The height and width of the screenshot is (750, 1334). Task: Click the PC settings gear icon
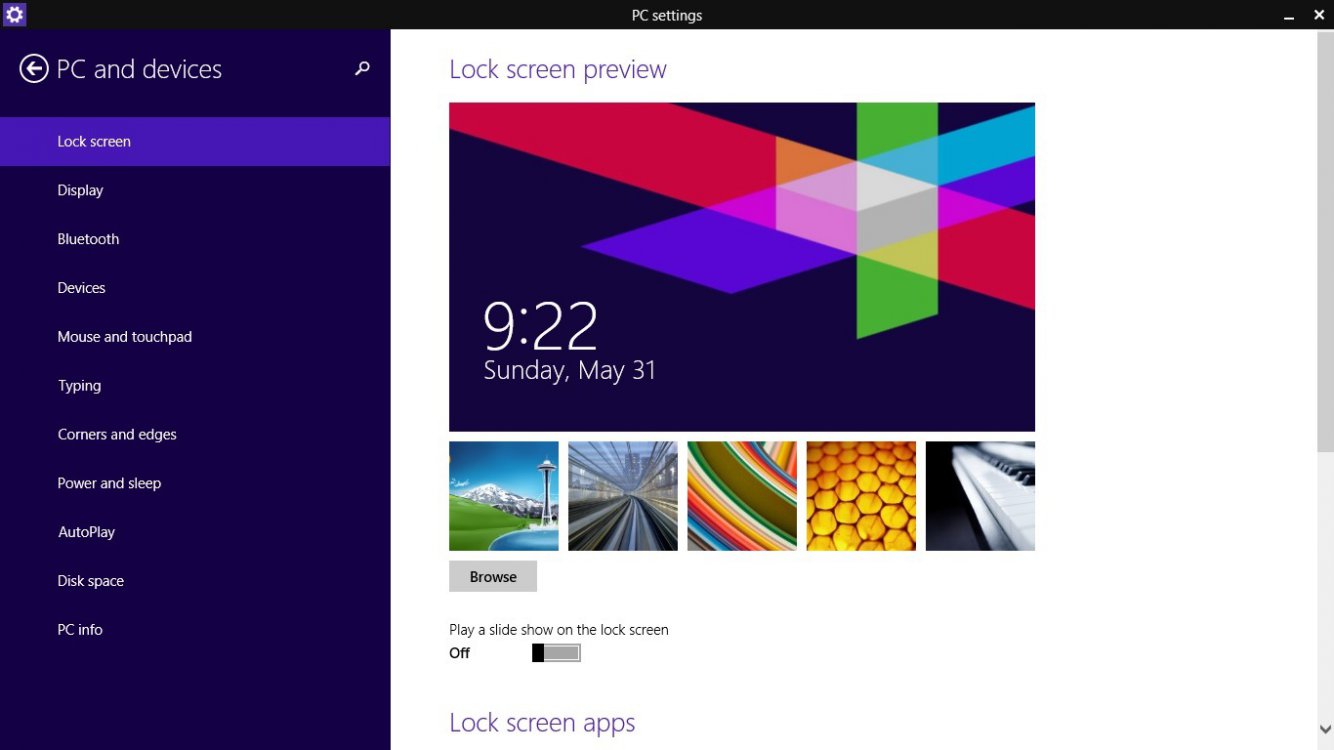[14, 14]
